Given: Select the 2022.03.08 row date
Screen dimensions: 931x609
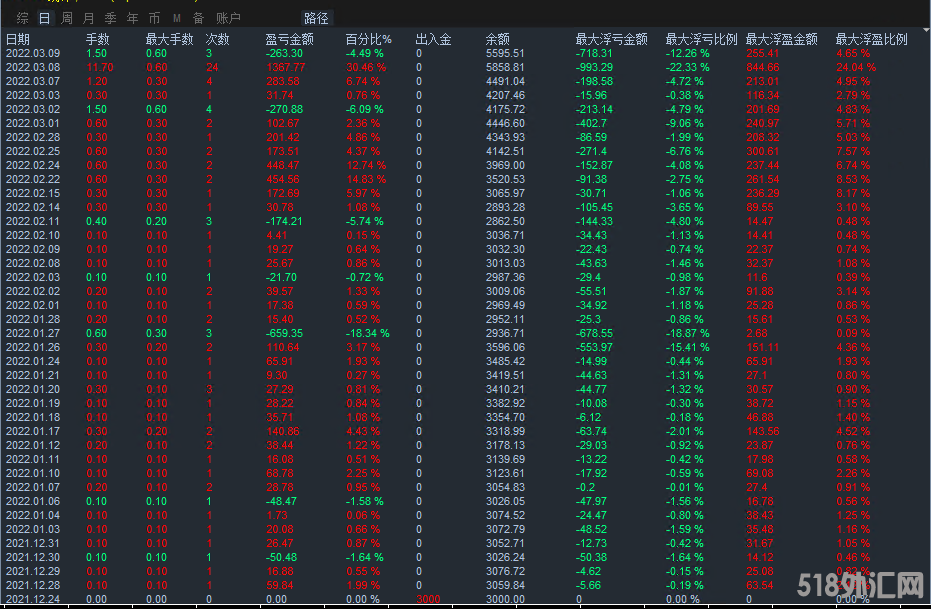Looking at the screenshot, I should click(x=33, y=67).
